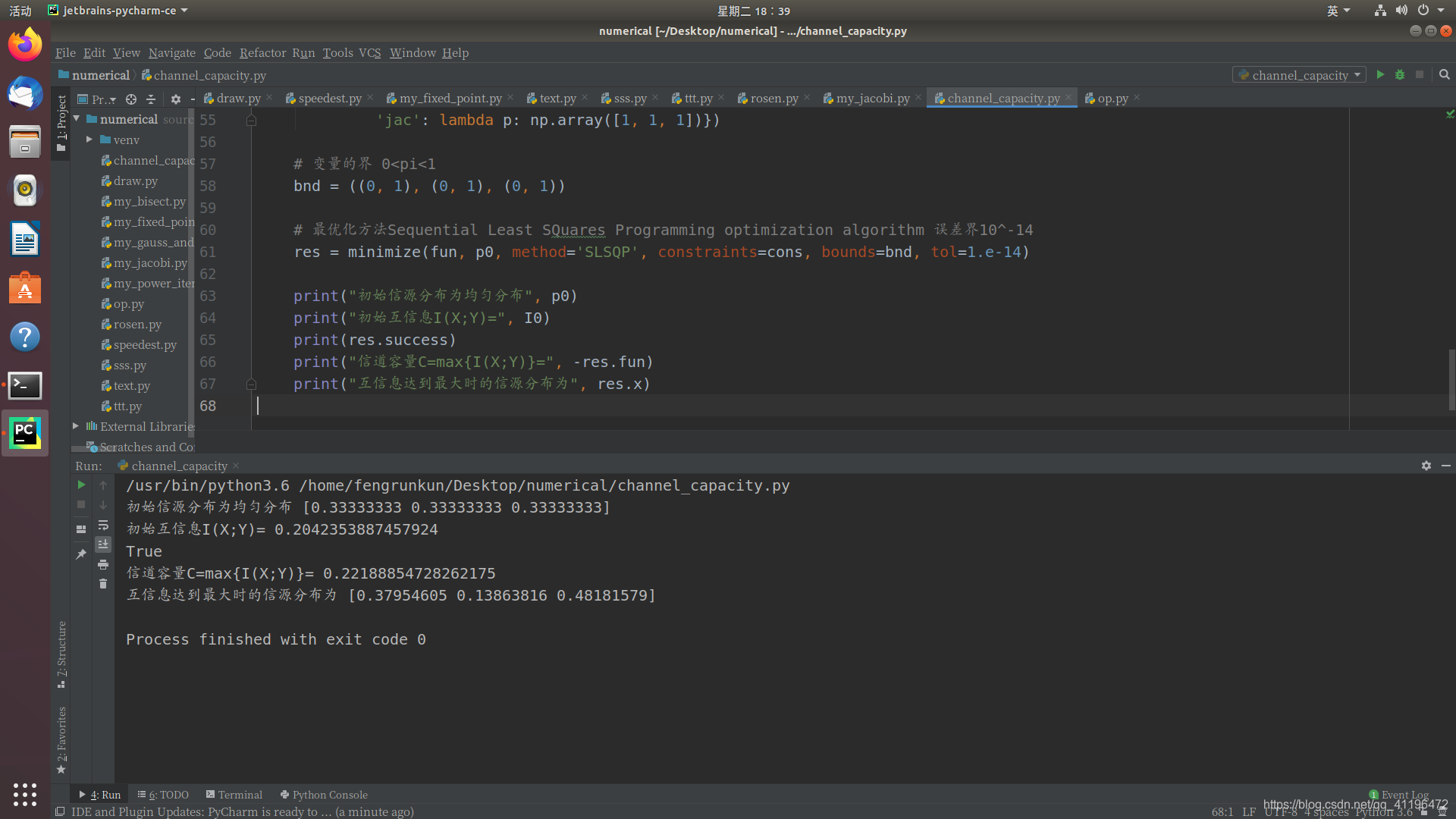
Task: Click the editor vertical scrollbar
Action: [x=1451, y=379]
